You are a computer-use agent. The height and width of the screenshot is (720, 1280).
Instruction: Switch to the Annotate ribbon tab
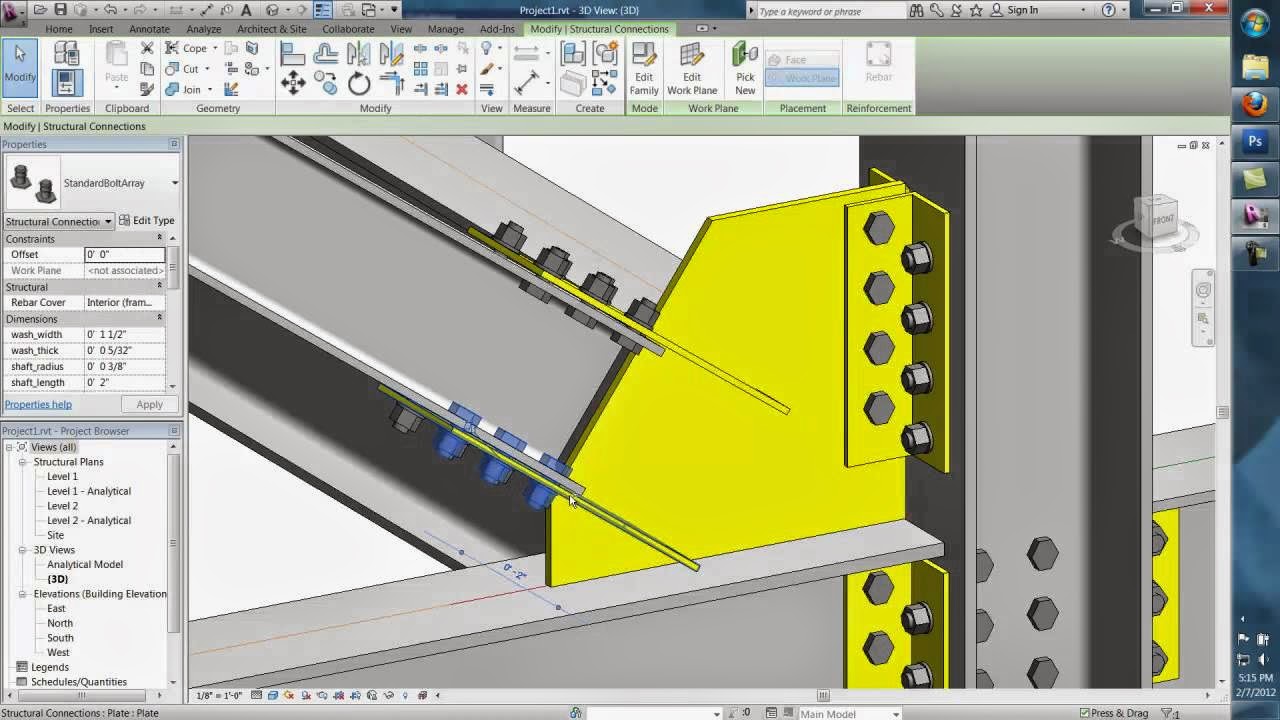(148, 29)
